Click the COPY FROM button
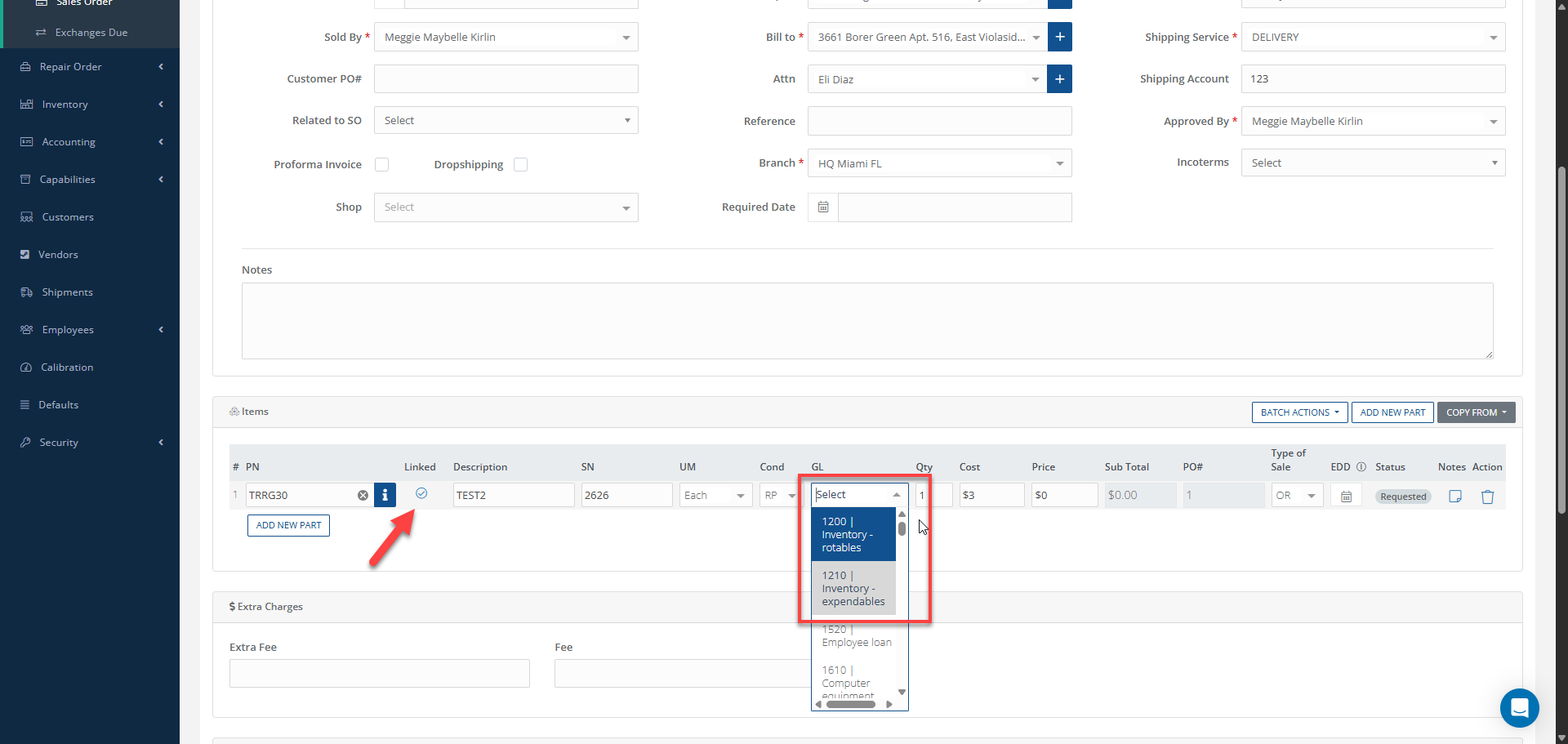The image size is (1568, 744). point(1476,412)
